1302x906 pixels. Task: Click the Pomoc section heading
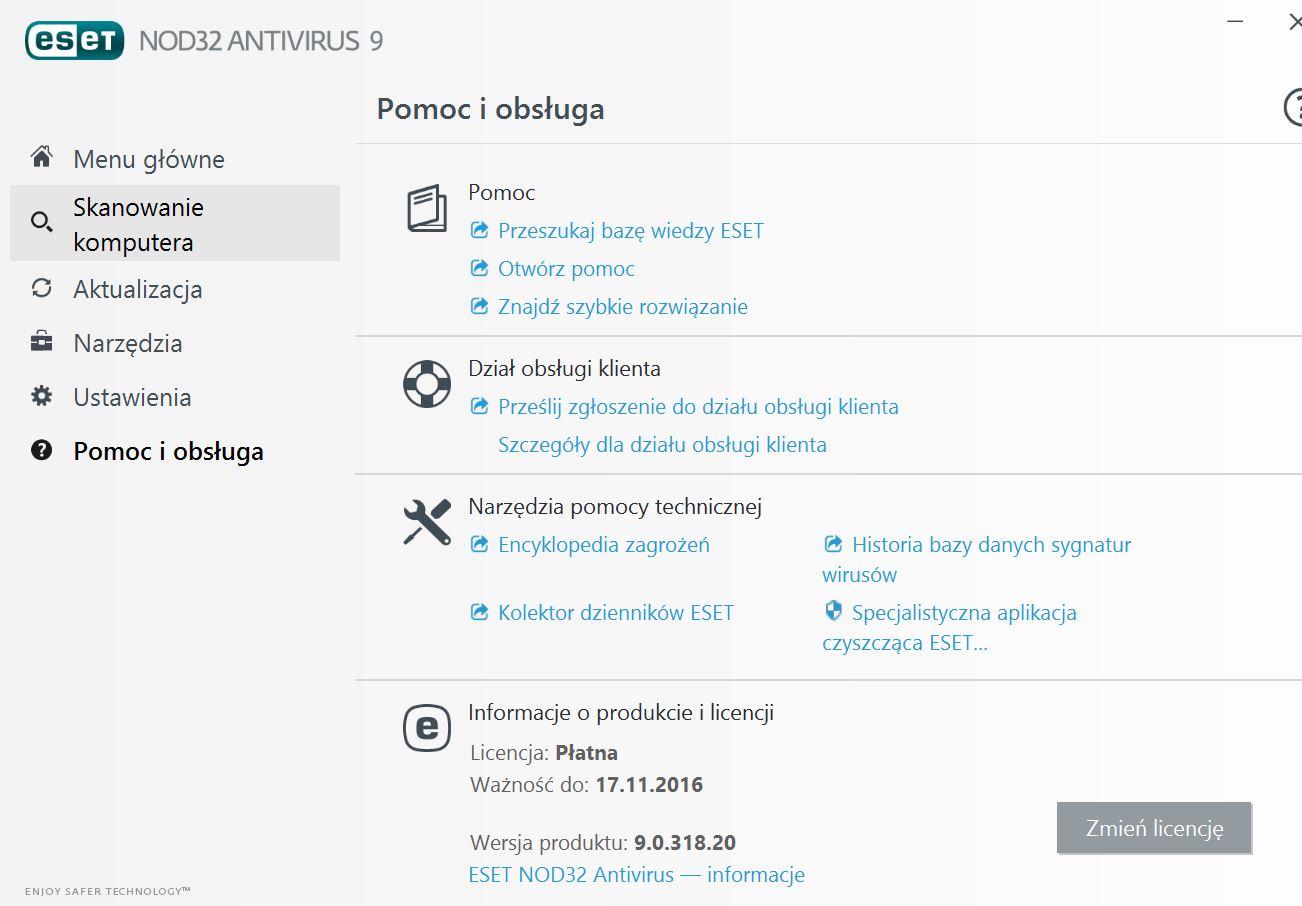[x=502, y=193]
